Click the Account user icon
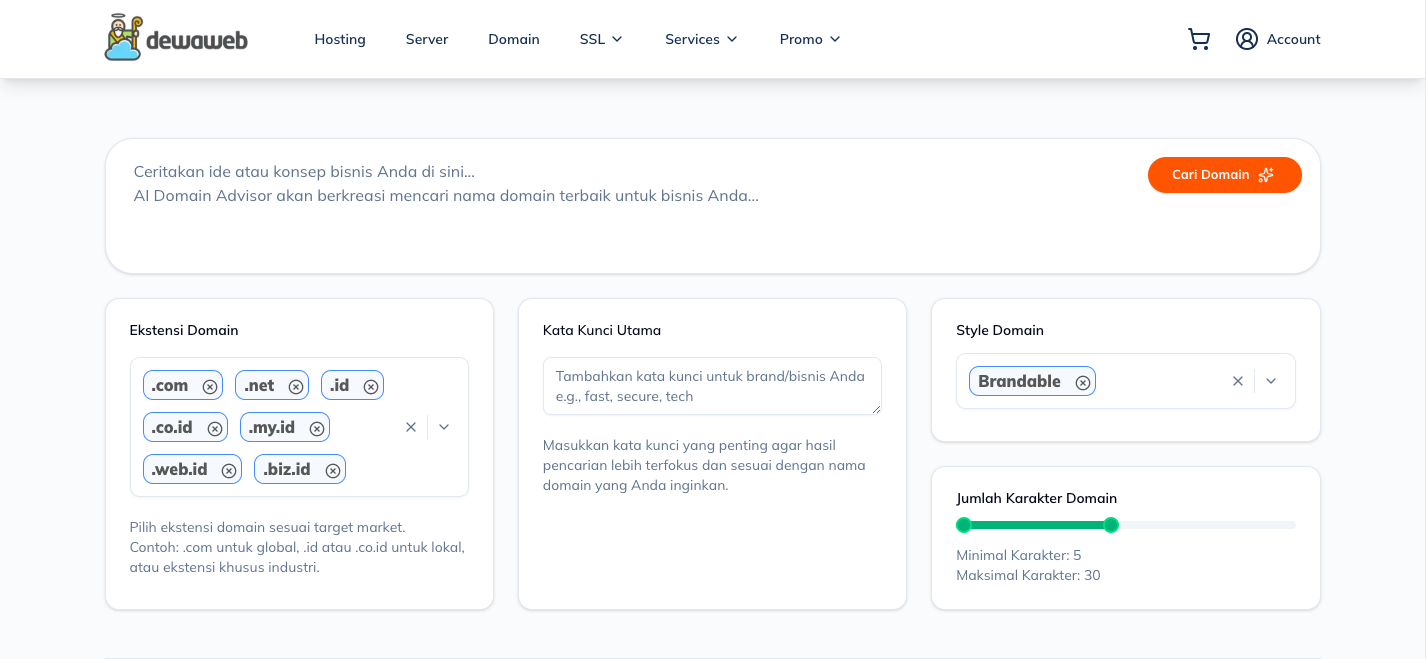This screenshot has height=659, width=1426. pos(1246,39)
